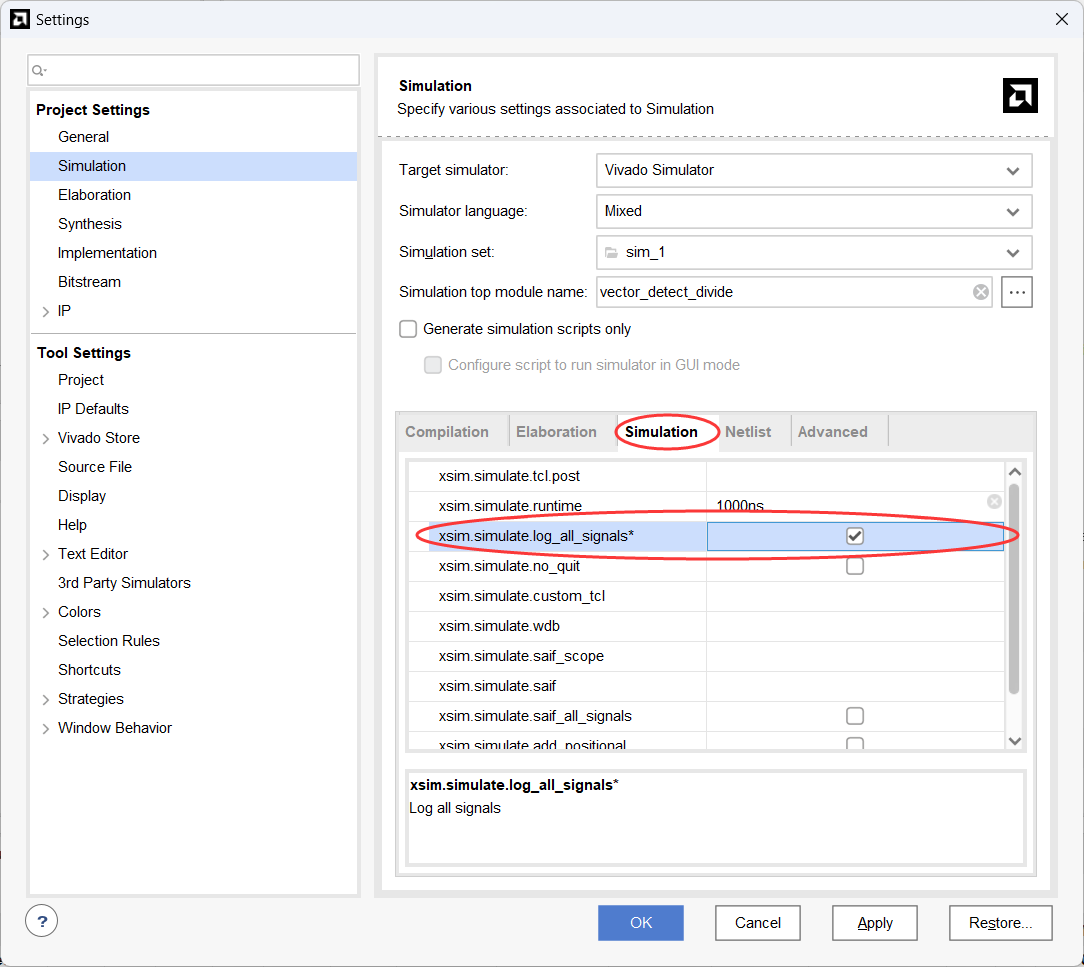The height and width of the screenshot is (967, 1084).
Task: Click scroll up arrow in properties table
Action: (1015, 472)
